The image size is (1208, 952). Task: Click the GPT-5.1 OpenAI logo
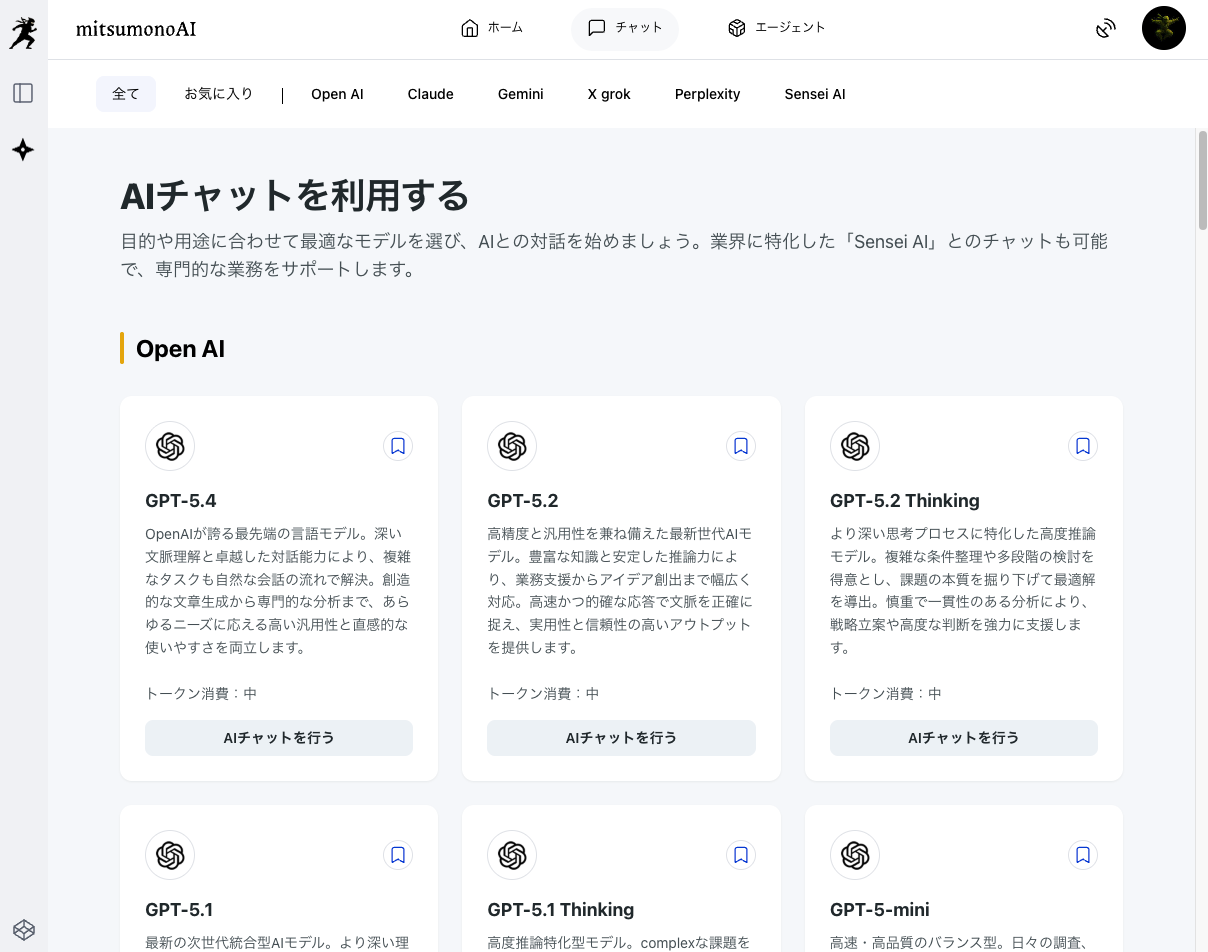pyautogui.click(x=170, y=855)
